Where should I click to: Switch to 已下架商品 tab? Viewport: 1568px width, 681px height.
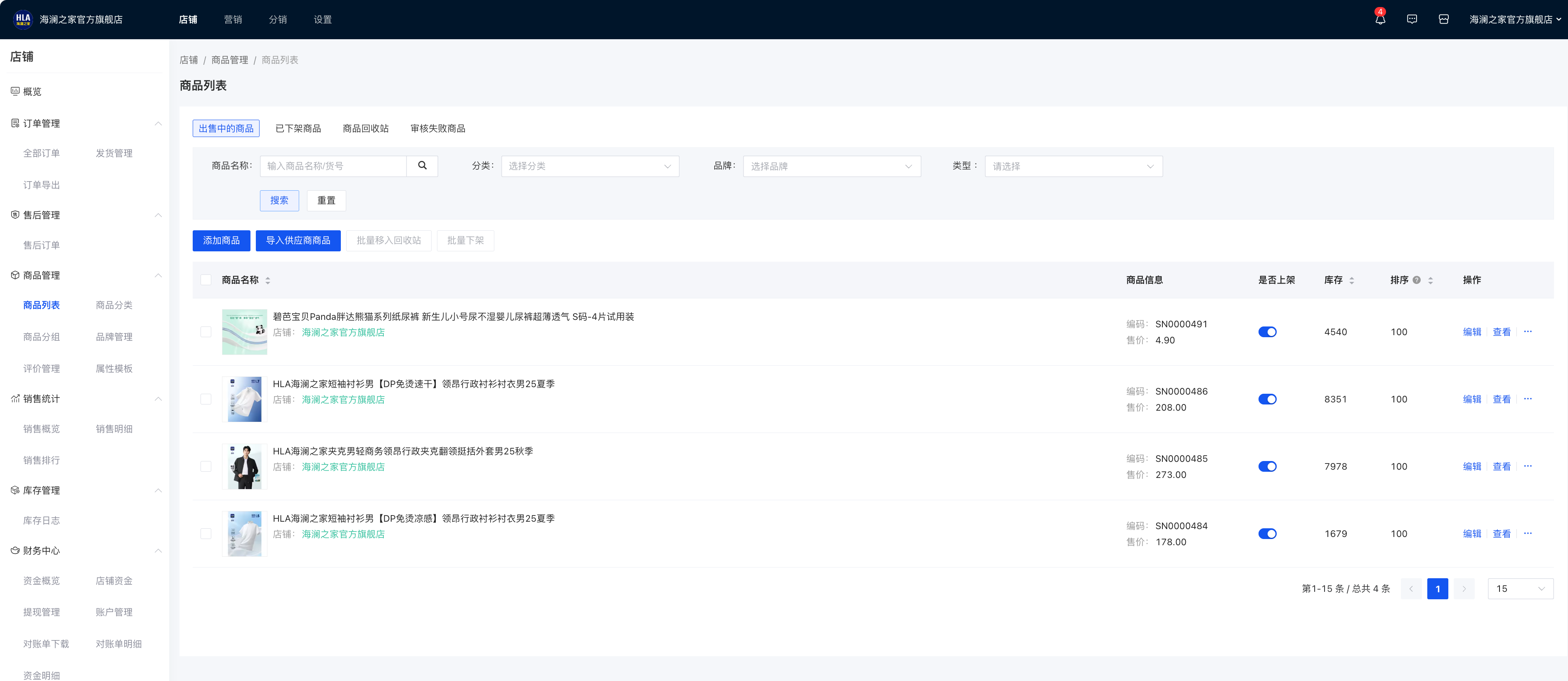coord(298,128)
